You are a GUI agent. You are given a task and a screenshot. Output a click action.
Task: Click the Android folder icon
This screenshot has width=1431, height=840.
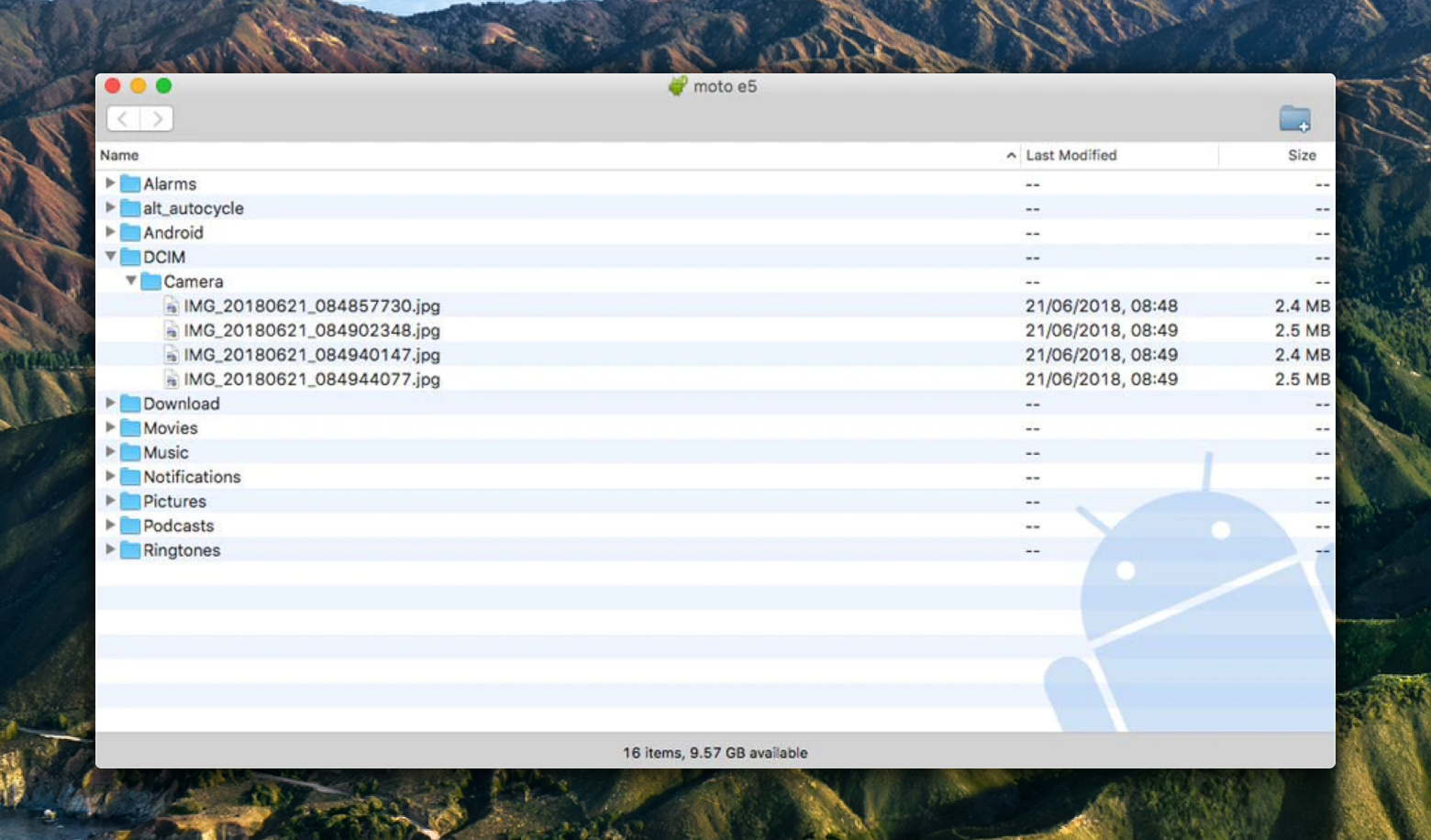point(130,233)
